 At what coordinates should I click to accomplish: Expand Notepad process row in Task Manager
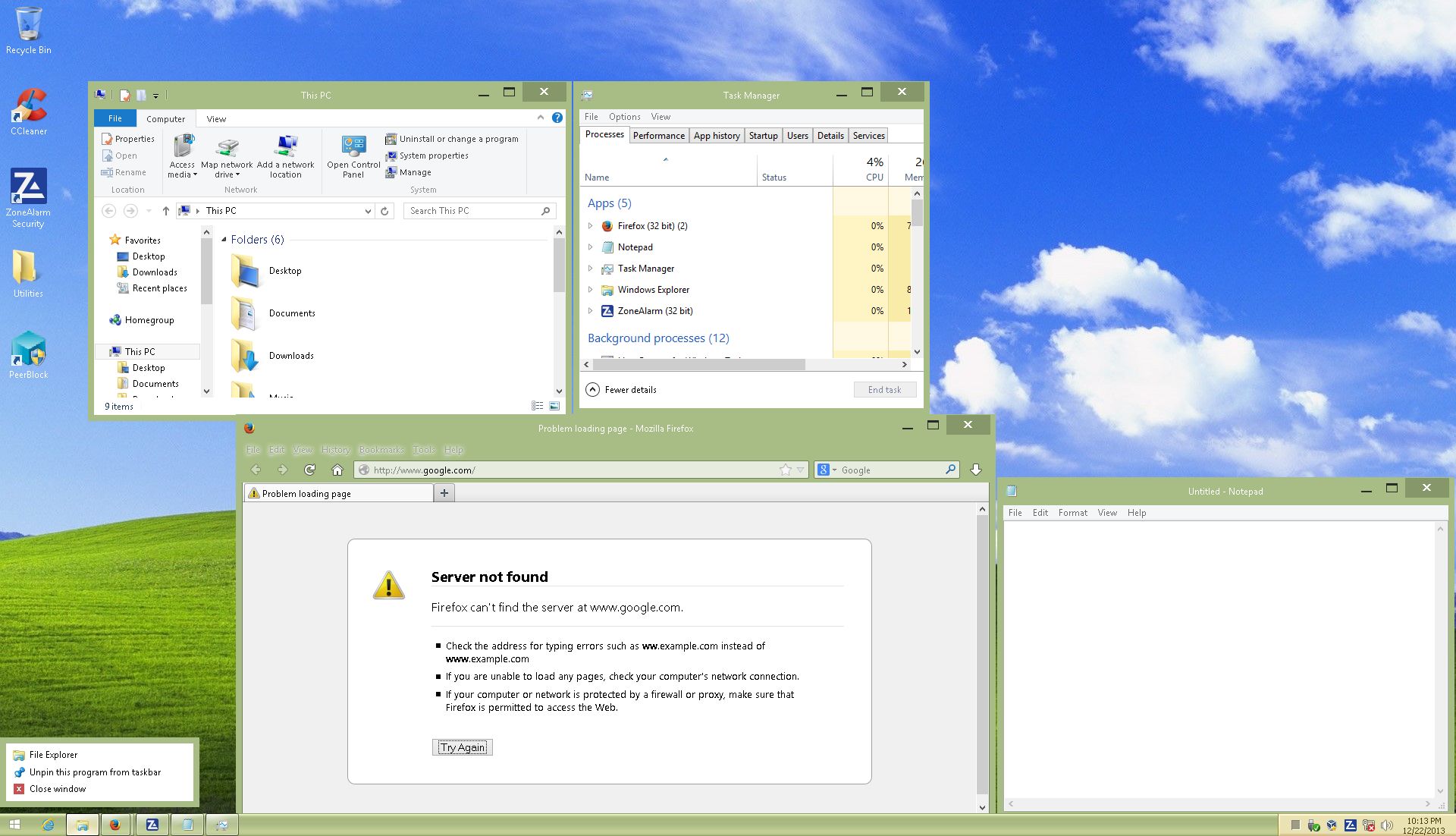click(x=591, y=247)
